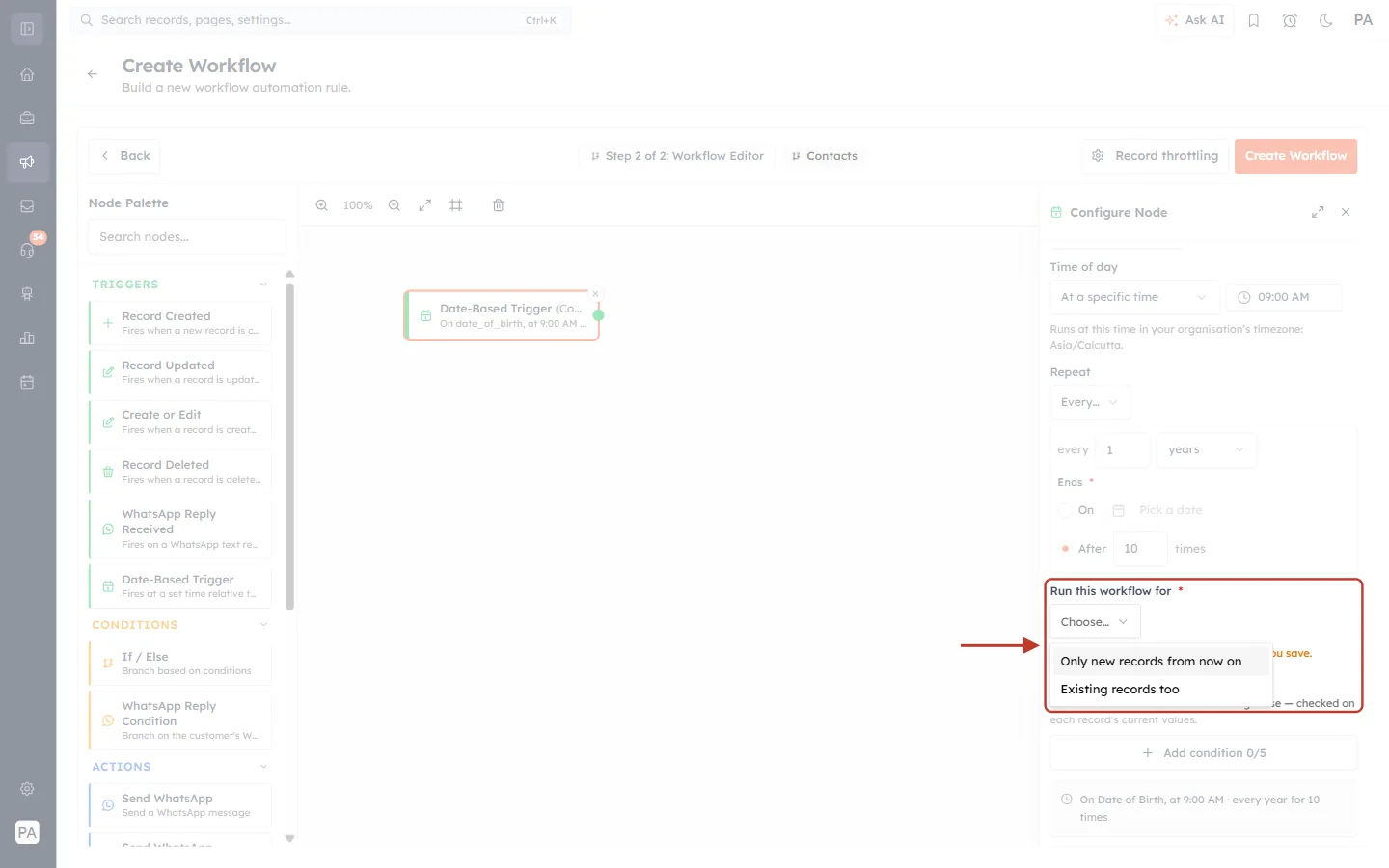This screenshot has width=1389, height=868.
Task: Click the Search nodes input field
Action: (187, 237)
